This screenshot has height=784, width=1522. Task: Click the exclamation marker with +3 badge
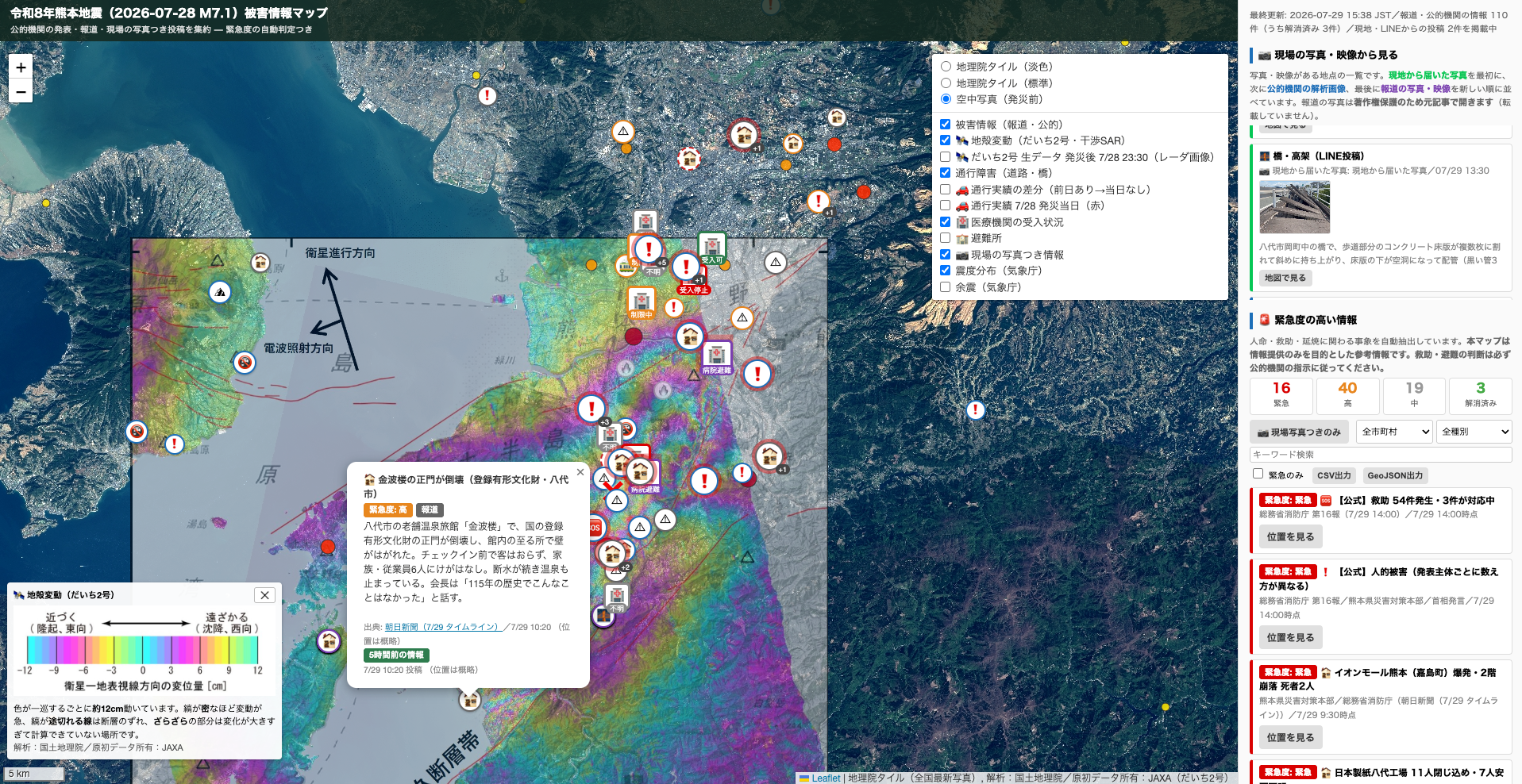(591, 409)
